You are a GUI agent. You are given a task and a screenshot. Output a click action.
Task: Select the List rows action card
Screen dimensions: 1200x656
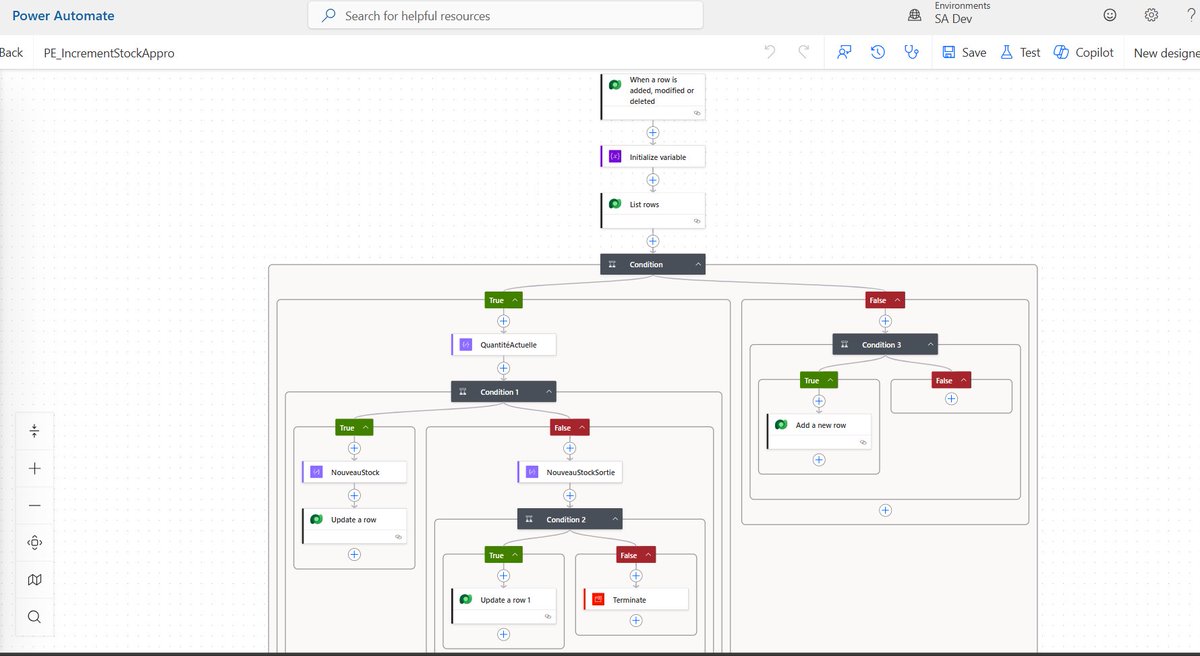(x=653, y=210)
